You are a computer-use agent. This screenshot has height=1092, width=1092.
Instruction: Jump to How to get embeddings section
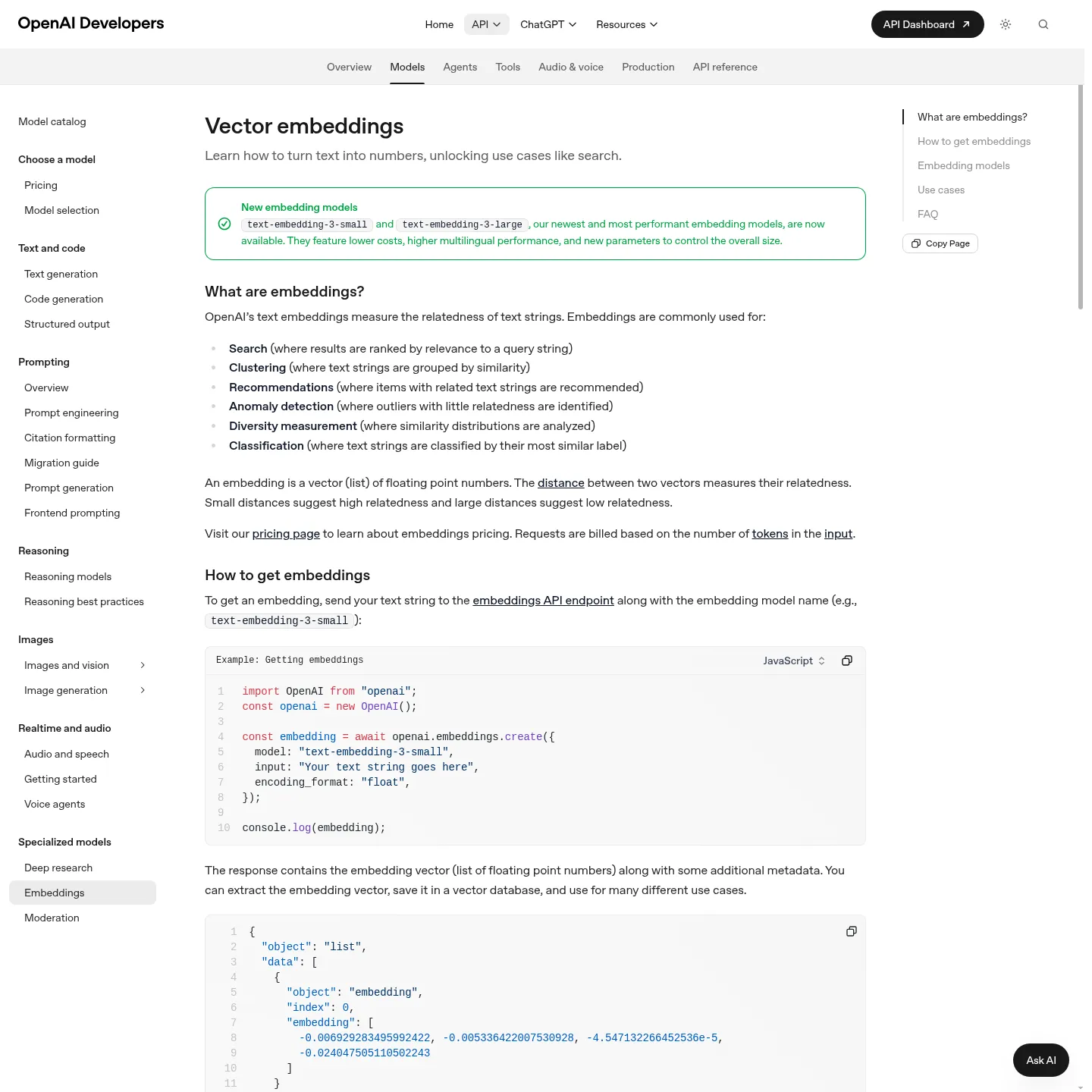974,141
